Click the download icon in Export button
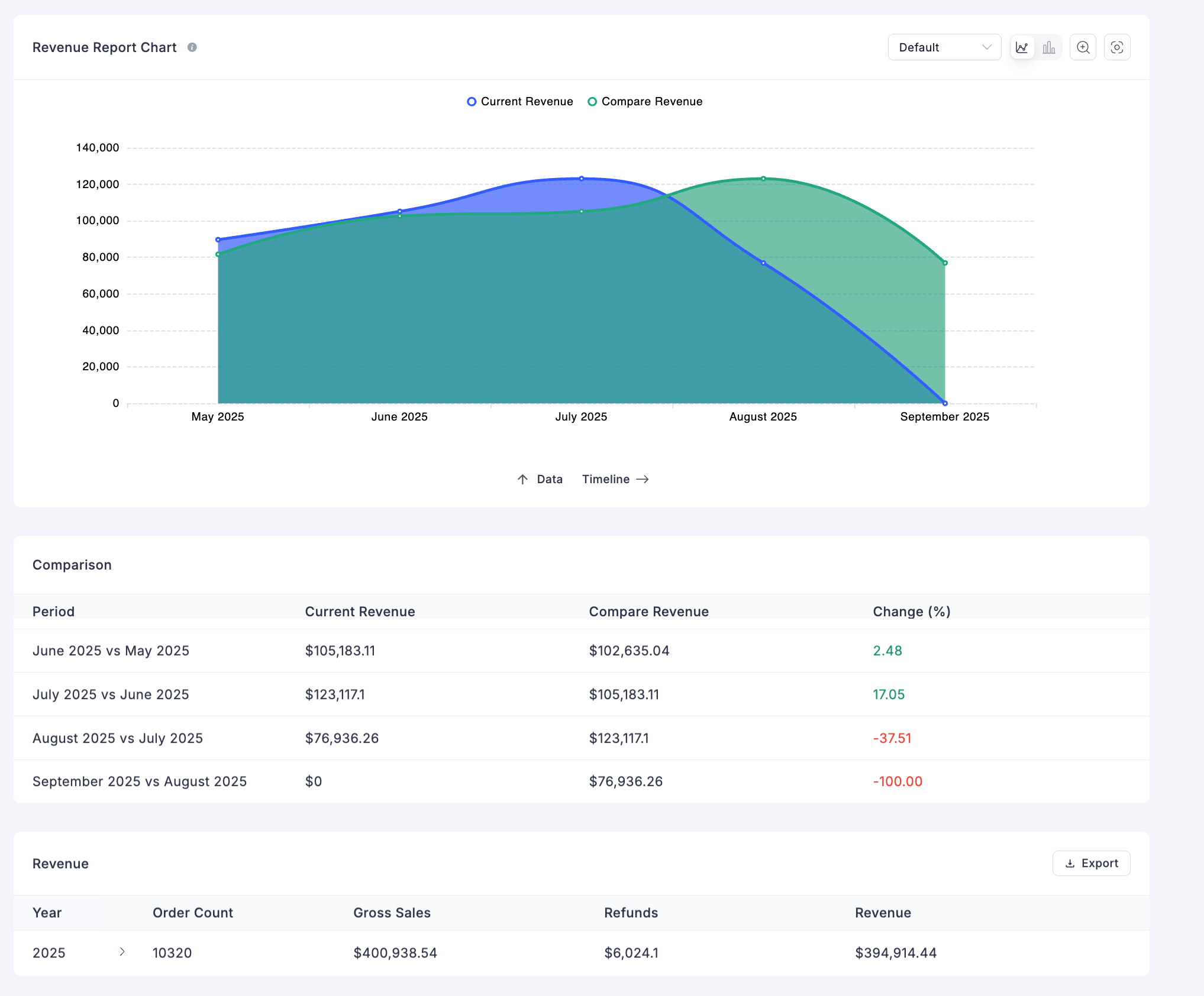The image size is (1204, 996). (x=1070, y=864)
